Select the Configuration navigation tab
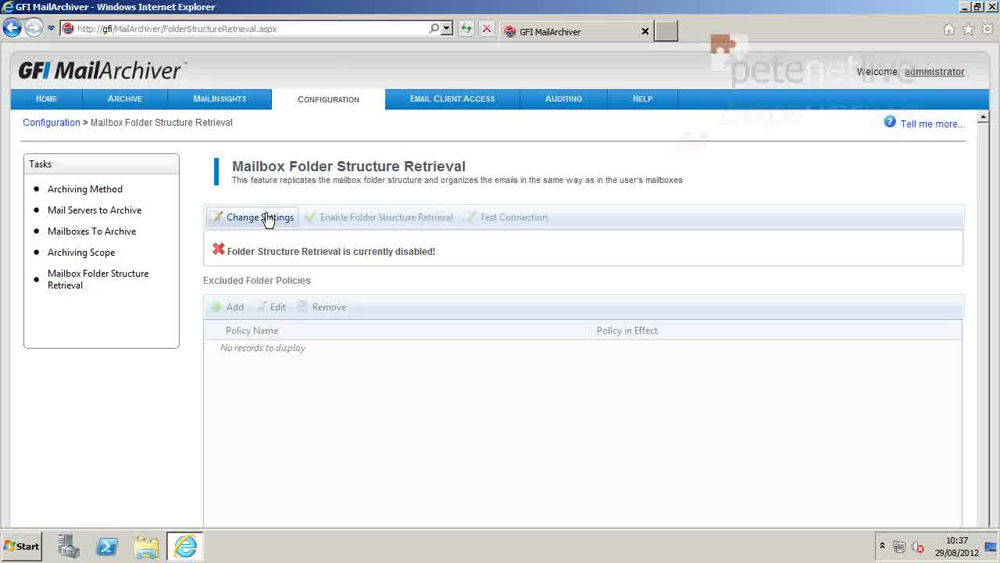The image size is (1000, 563). pos(328,99)
